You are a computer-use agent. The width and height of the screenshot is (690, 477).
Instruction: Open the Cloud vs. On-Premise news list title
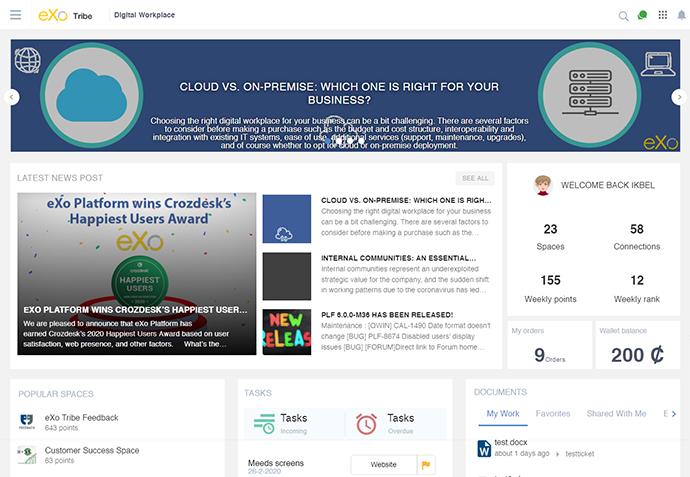[x=406, y=200]
